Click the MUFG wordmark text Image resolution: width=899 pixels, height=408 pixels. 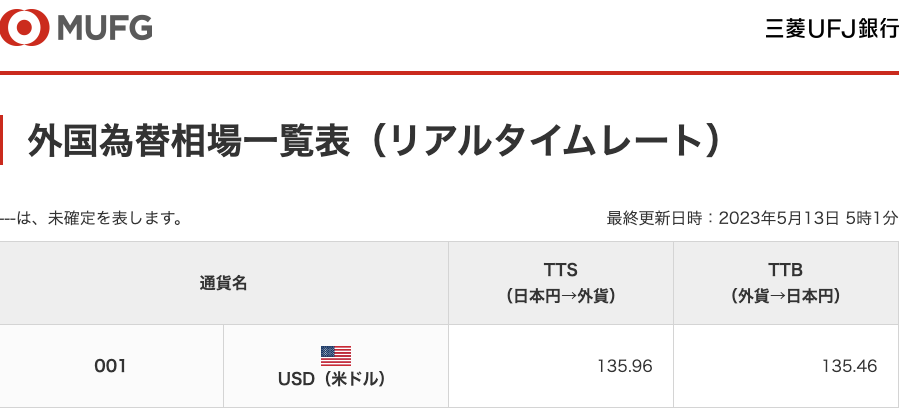(x=105, y=28)
